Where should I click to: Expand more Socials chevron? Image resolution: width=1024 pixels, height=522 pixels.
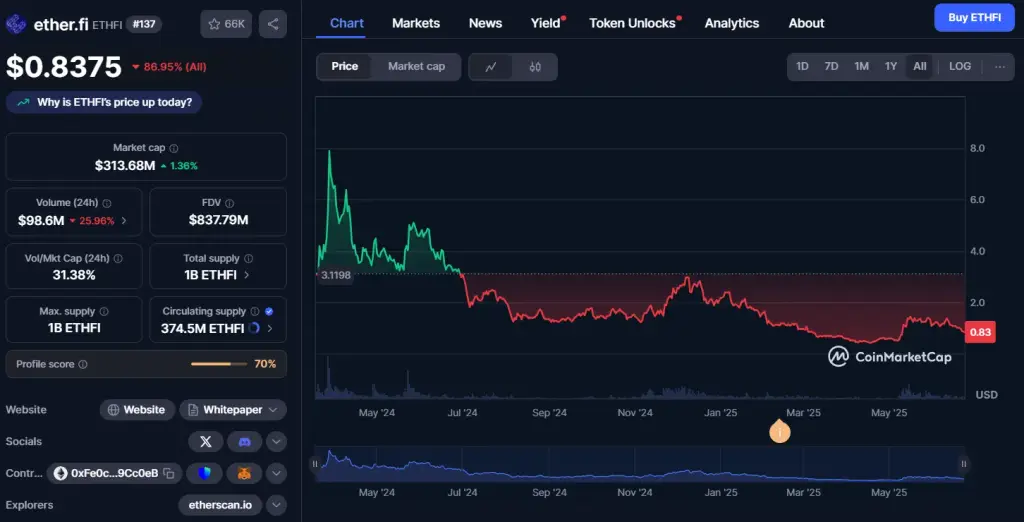click(276, 442)
